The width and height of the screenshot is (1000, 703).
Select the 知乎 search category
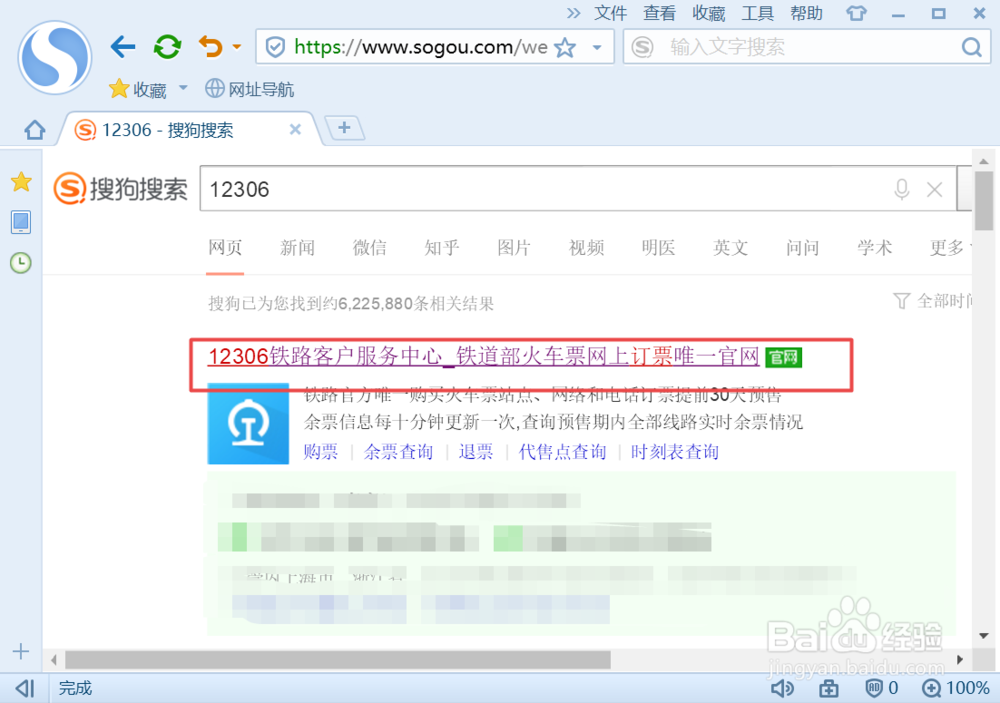pos(441,248)
